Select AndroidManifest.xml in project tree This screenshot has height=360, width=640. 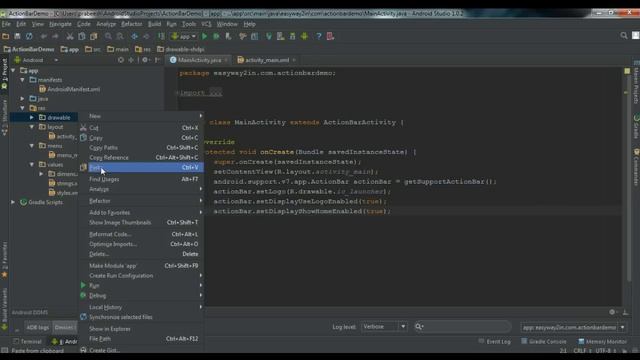click(x=70, y=89)
